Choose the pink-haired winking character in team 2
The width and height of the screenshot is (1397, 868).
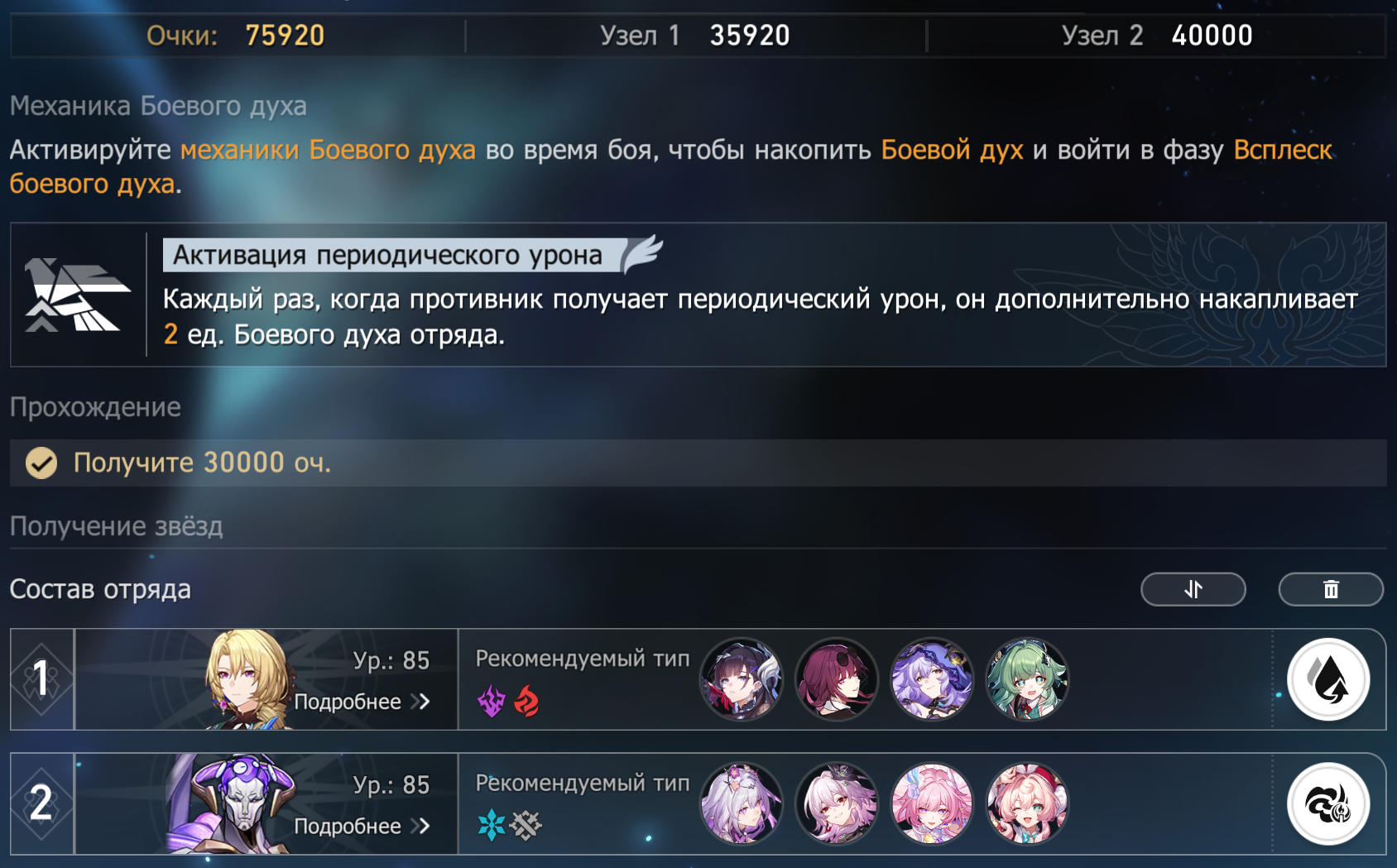[x=1027, y=803]
